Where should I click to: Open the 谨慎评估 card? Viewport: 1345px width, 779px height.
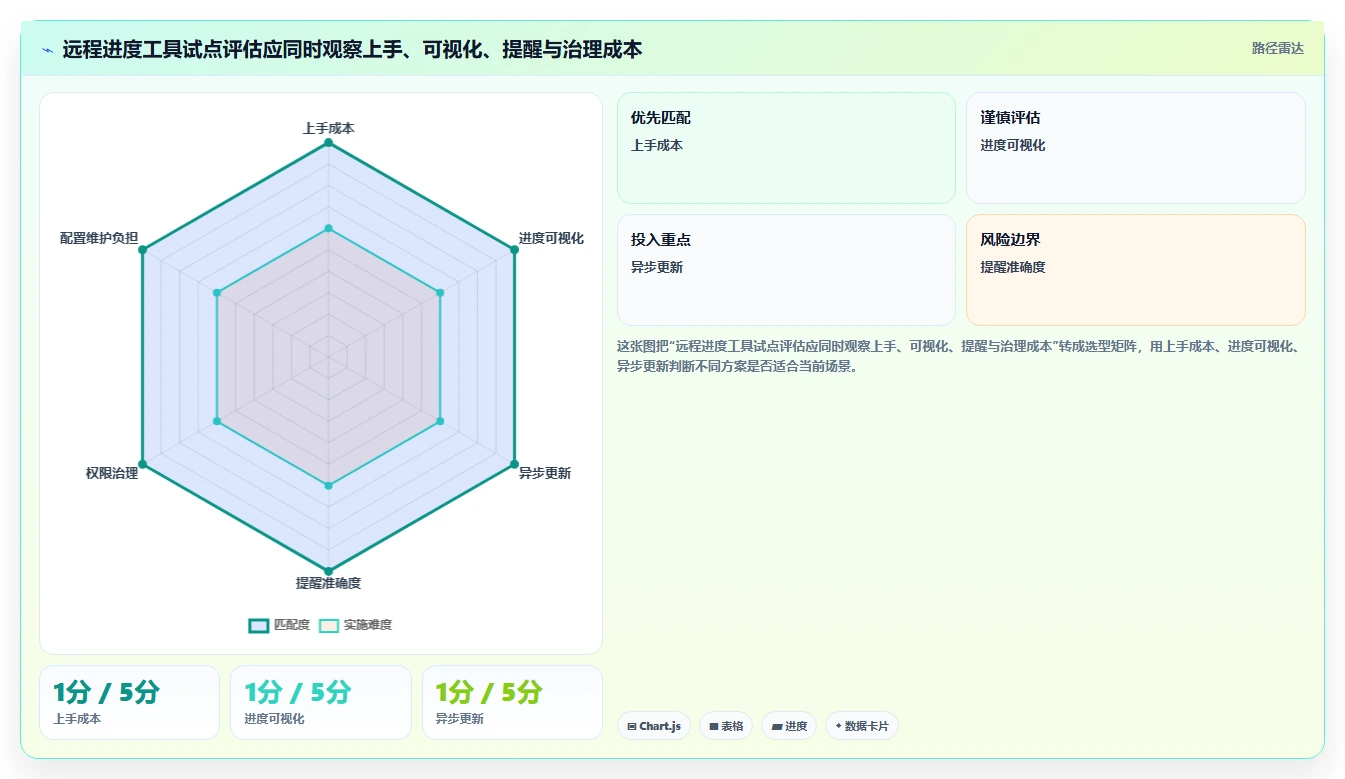tap(1136, 148)
